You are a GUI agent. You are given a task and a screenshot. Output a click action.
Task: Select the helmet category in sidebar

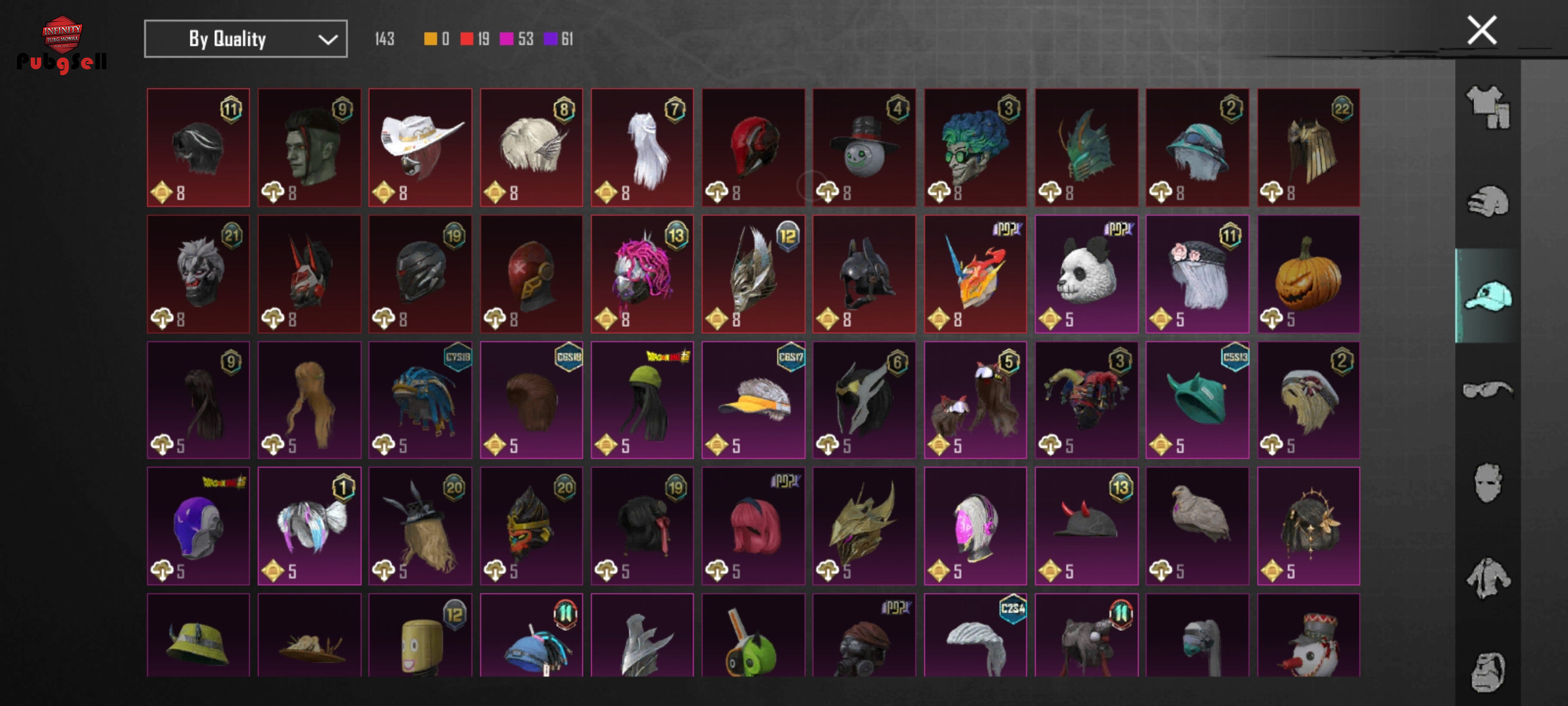[x=1488, y=202]
